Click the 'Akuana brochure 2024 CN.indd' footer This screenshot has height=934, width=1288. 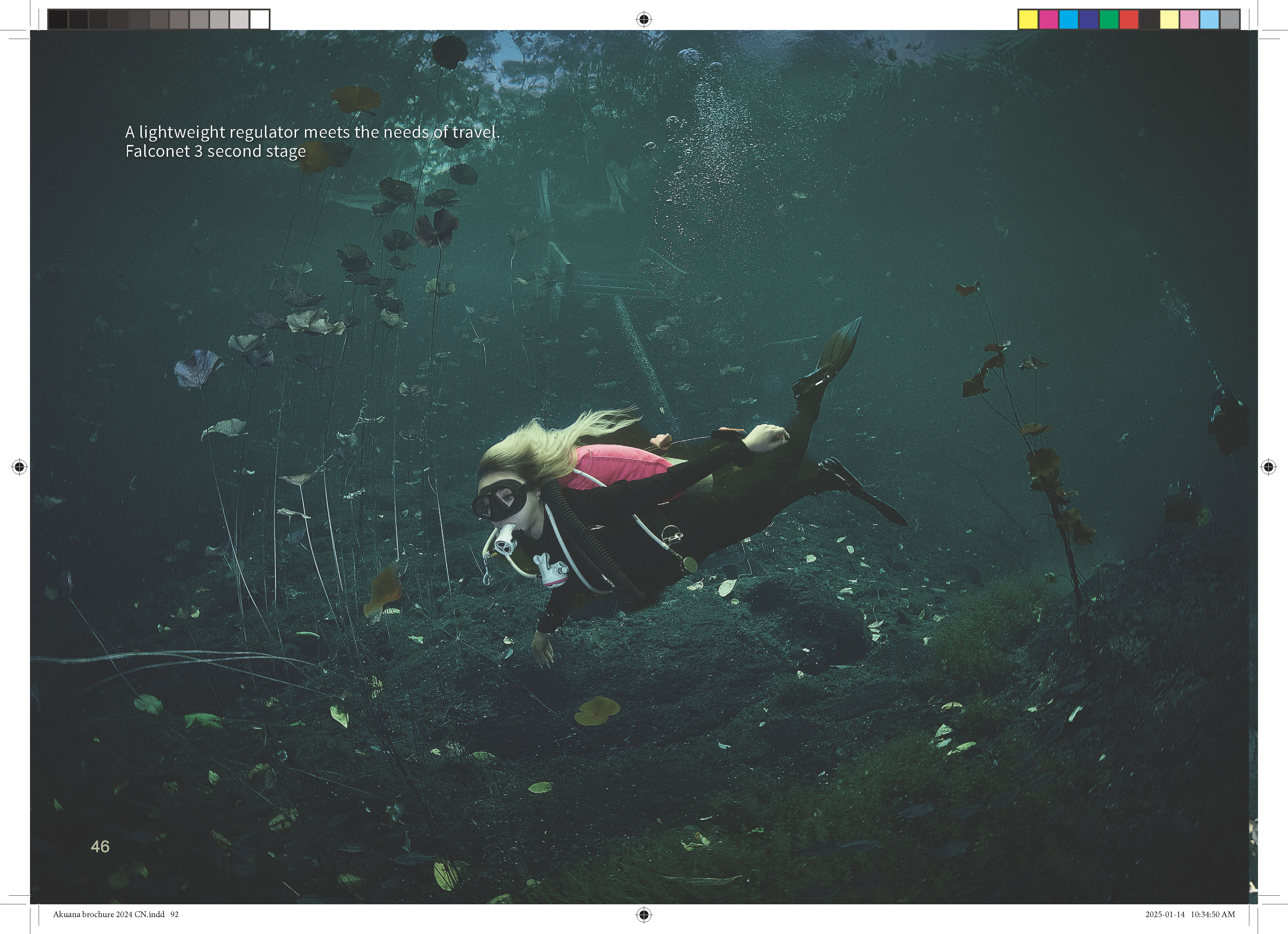[x=109, y=914]
